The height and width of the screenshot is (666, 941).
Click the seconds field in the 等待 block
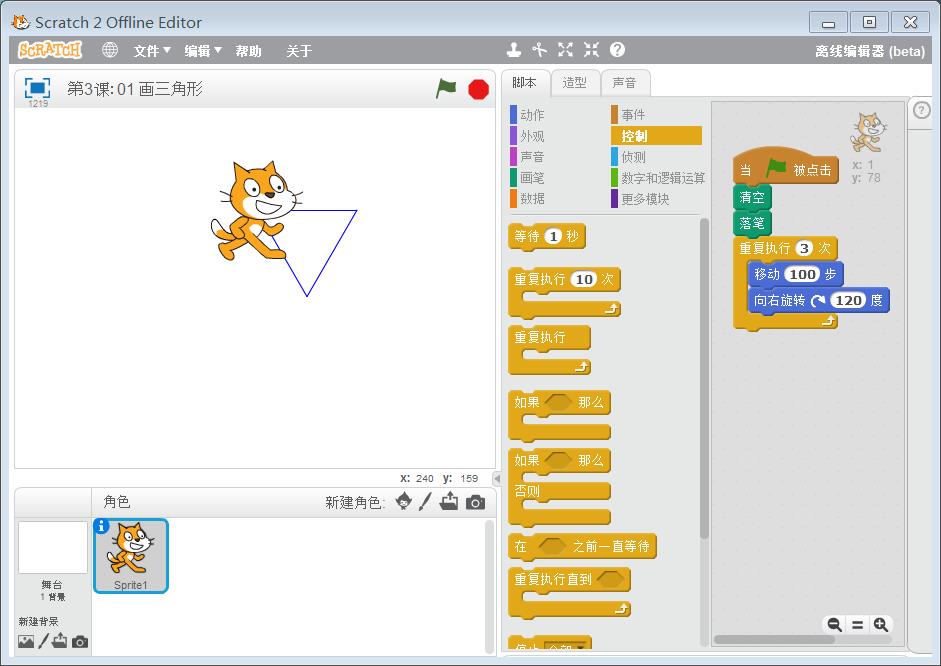[553, 236]
